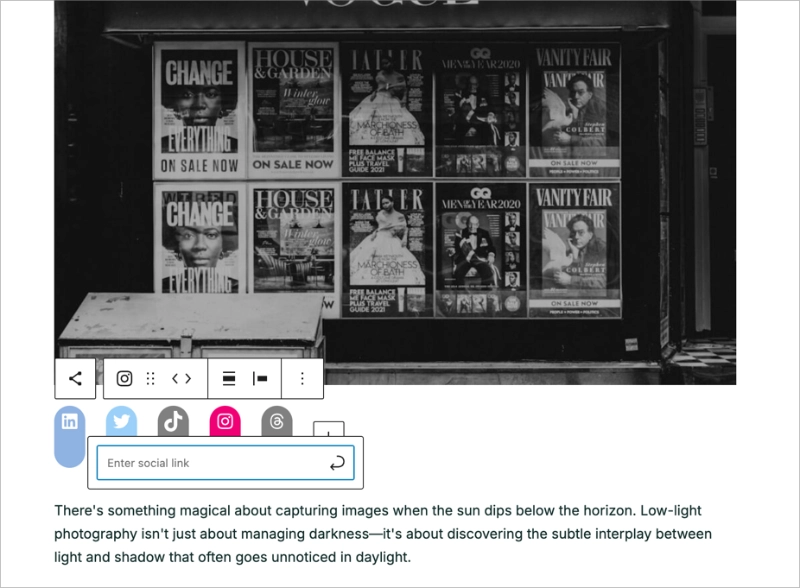Add a new social icon block
This screenshot has height=588, width=800.
(x=329, y=429)
